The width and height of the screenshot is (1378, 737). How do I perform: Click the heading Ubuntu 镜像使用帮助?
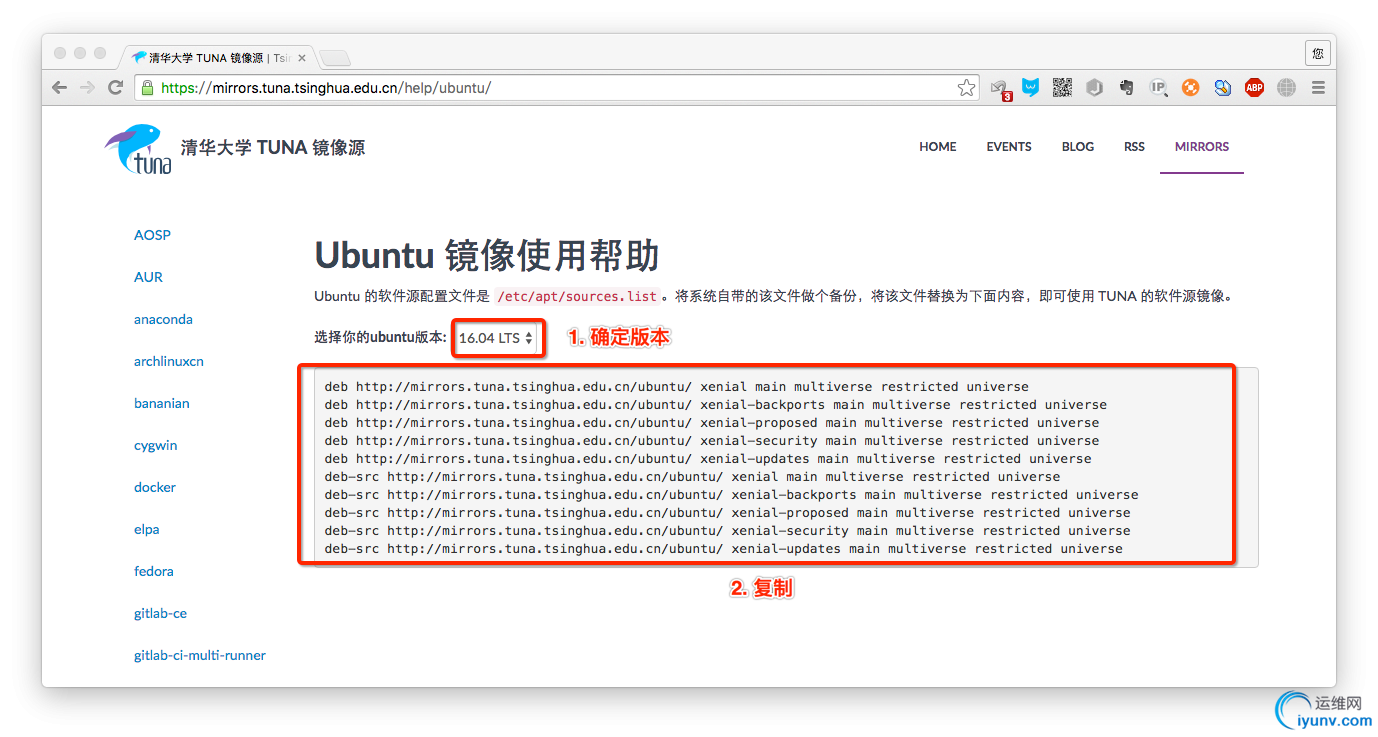pos(487,255)
